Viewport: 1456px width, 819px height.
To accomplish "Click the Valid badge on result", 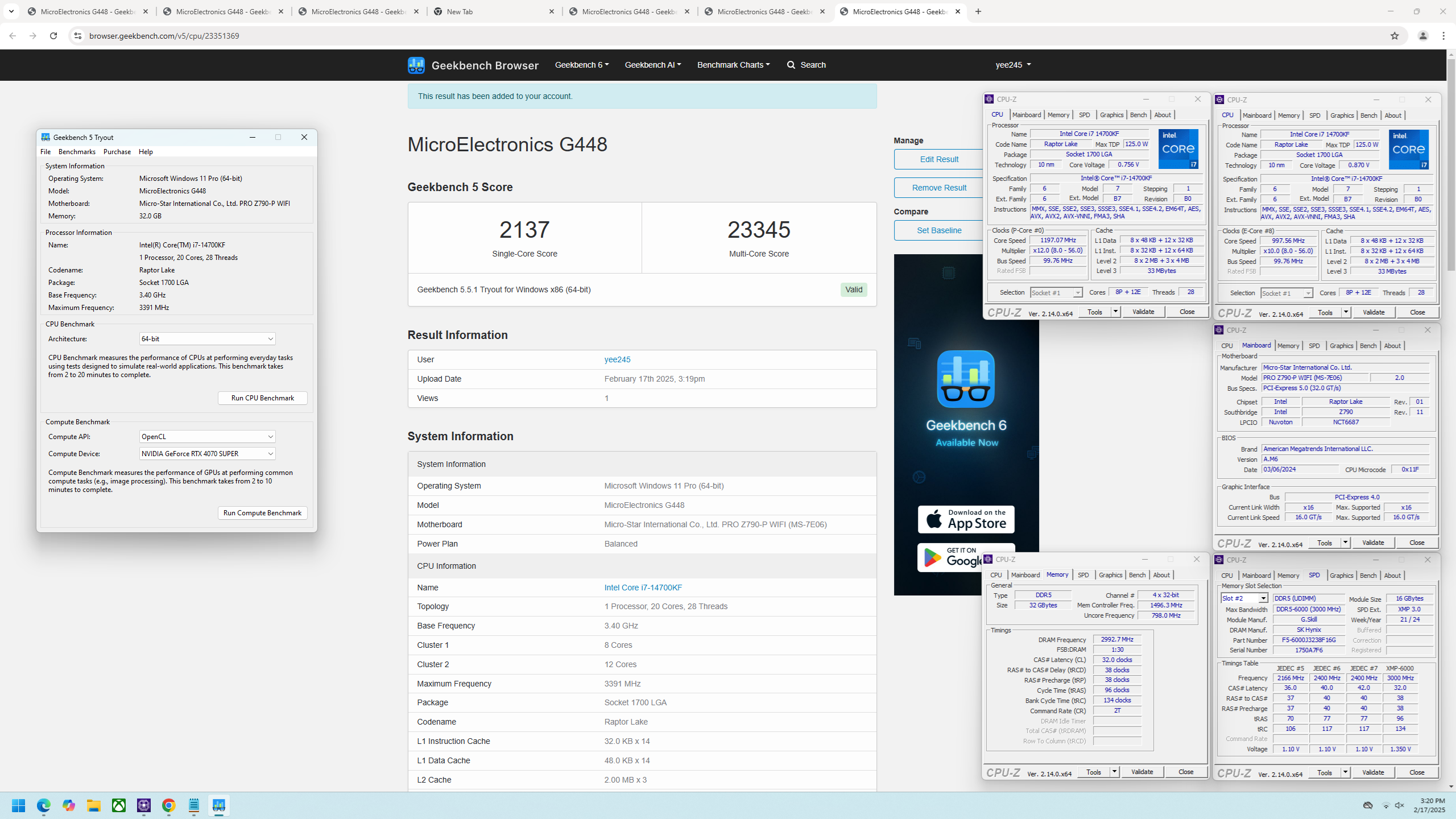I will point(854,289).
